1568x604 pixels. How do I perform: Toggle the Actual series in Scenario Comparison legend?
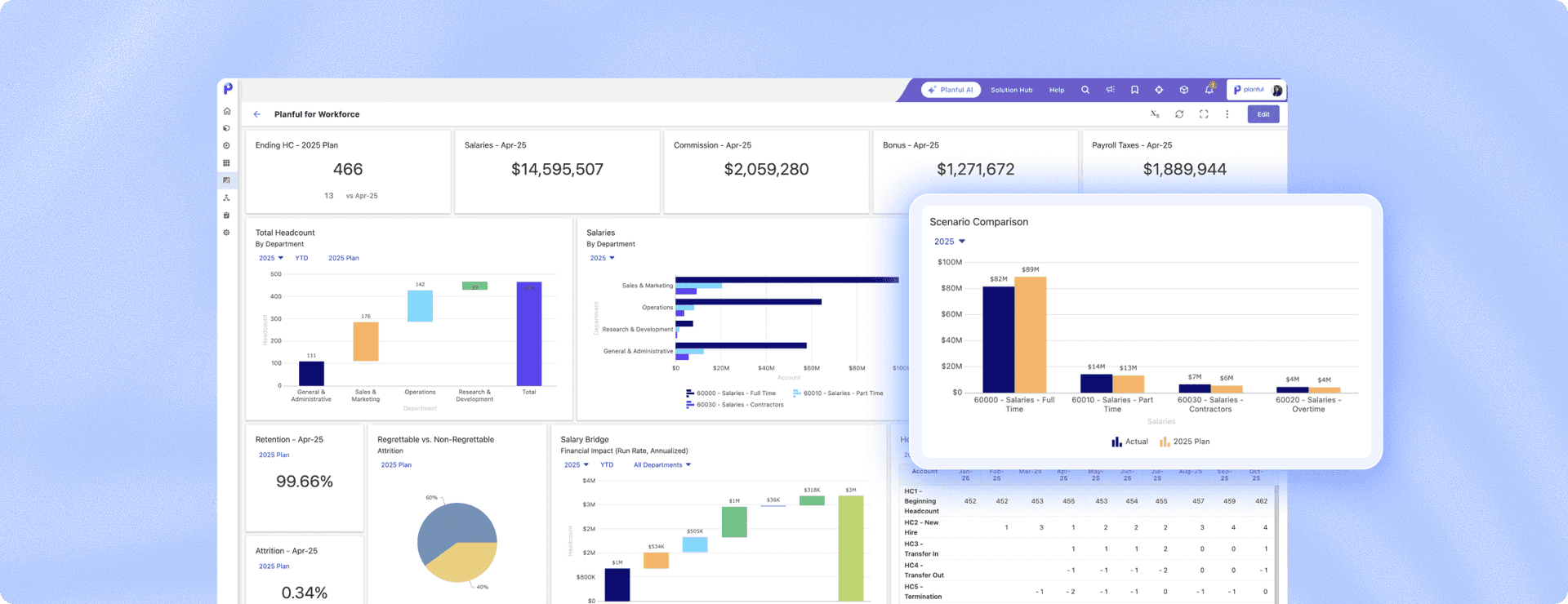[x=1129, y=442]
